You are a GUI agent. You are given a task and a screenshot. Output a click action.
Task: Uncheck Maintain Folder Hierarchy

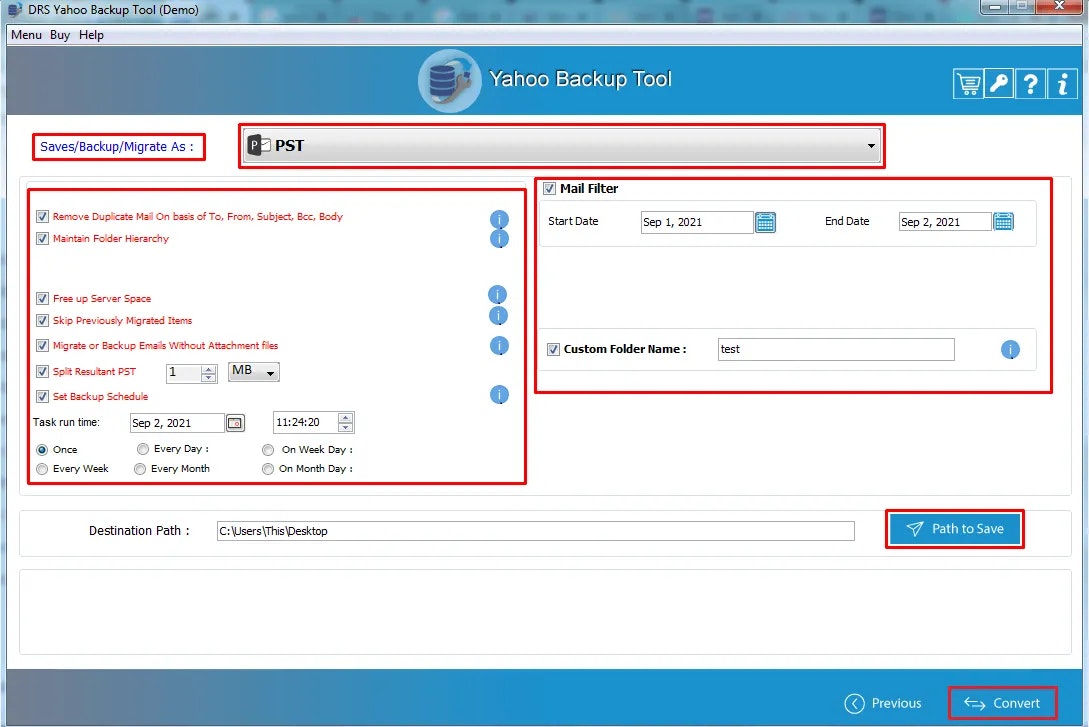pos(42,239)
